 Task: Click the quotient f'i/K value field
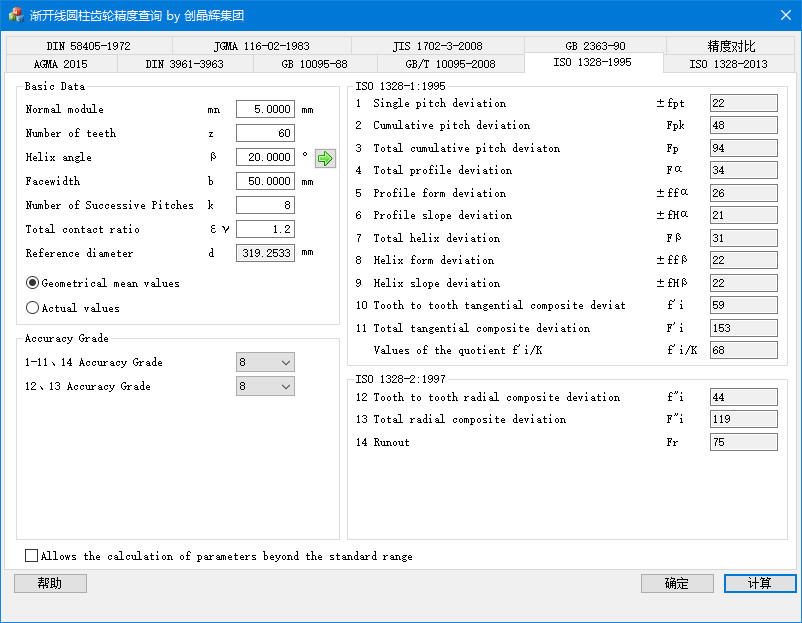pyautogui.click(x=744, y=350)
